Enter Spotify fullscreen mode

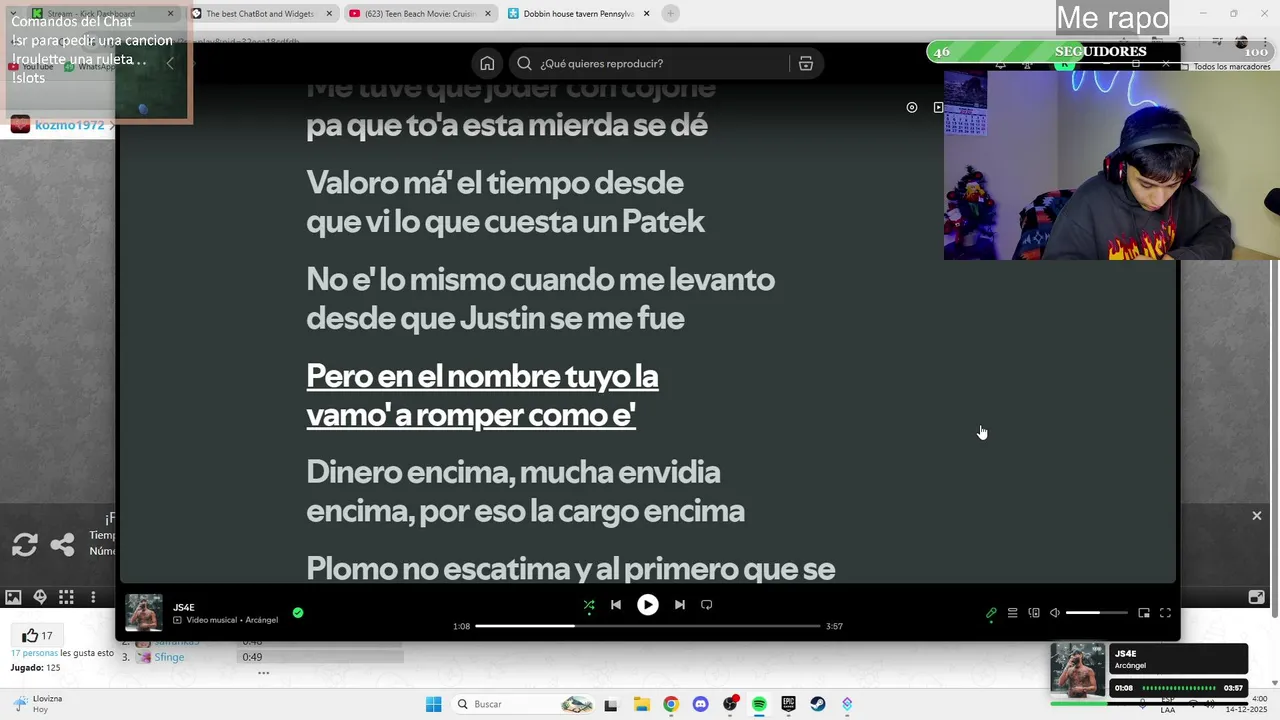click(x=1165, y=613)
